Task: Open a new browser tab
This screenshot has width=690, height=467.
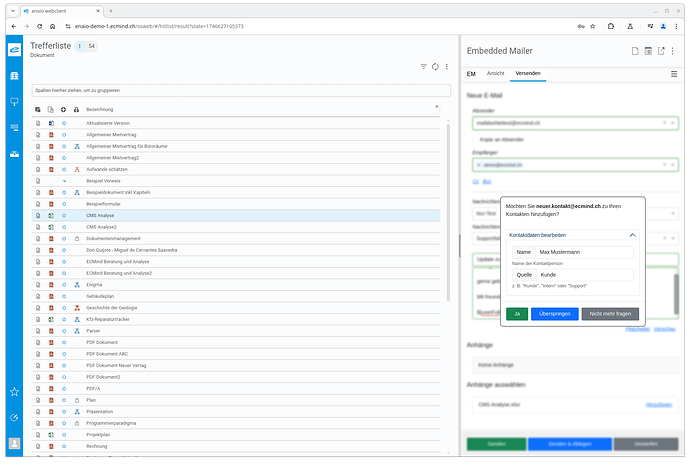Action: (111, 11)
